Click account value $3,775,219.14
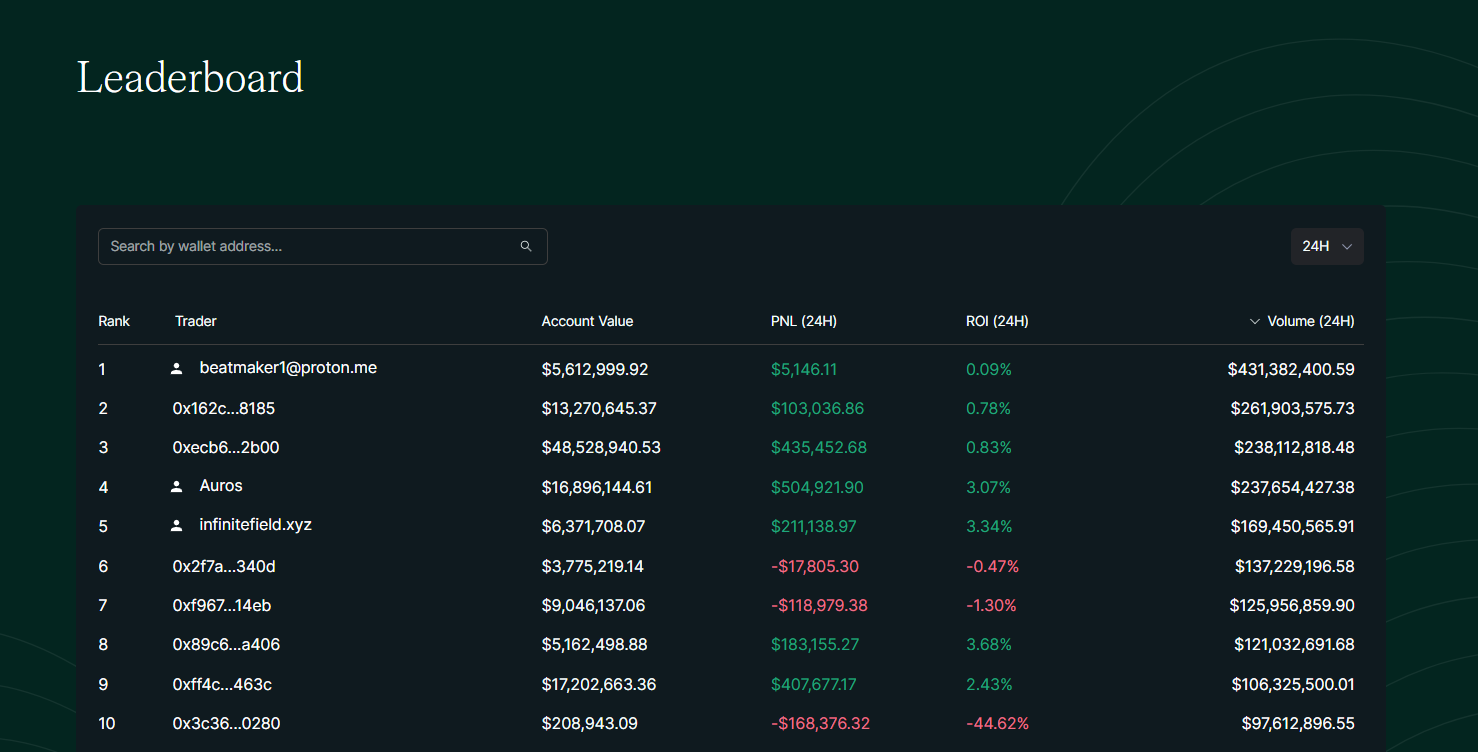 (x=593, y=566)
